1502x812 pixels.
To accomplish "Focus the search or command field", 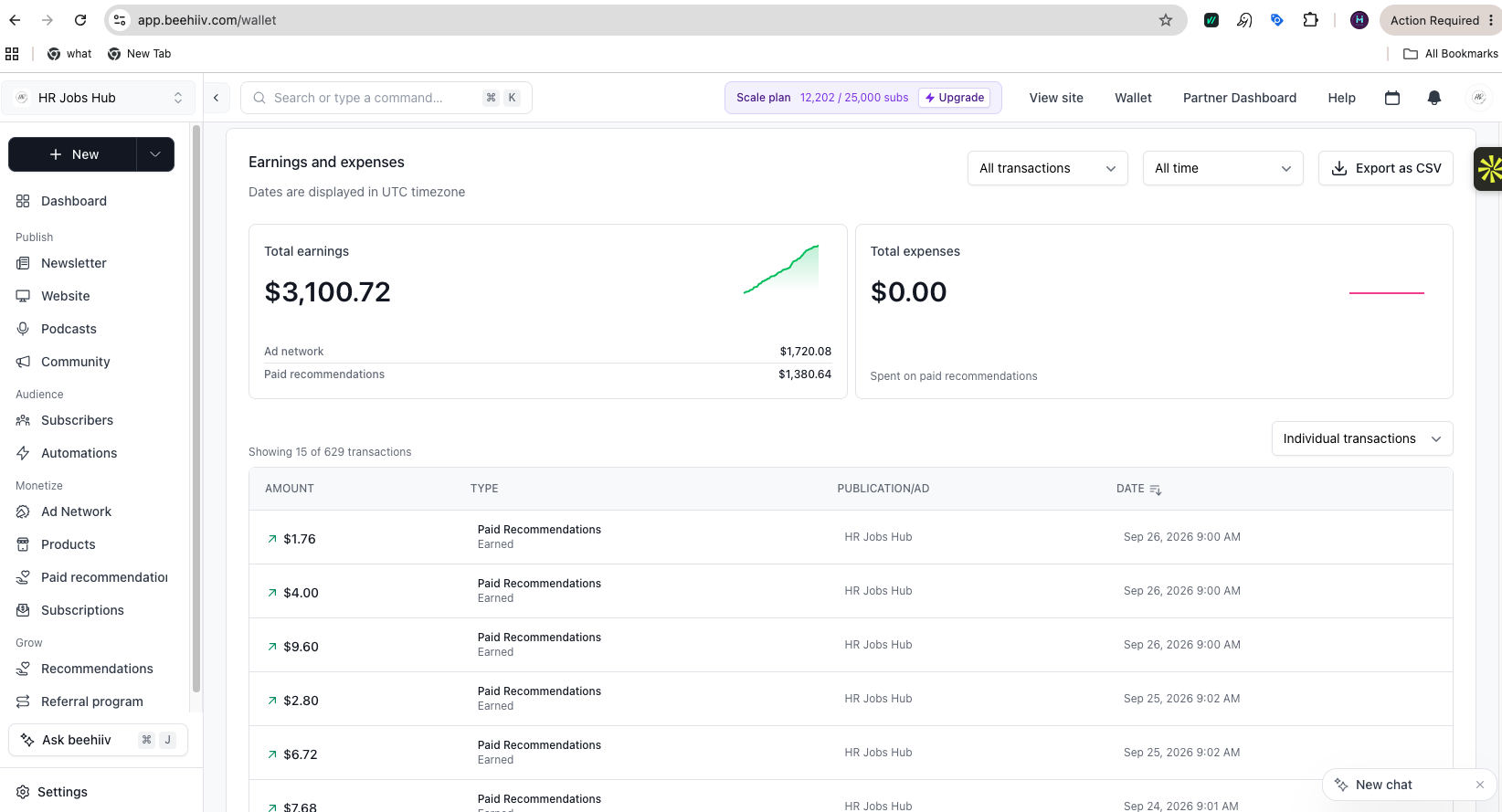I will [x=386, y=98].
